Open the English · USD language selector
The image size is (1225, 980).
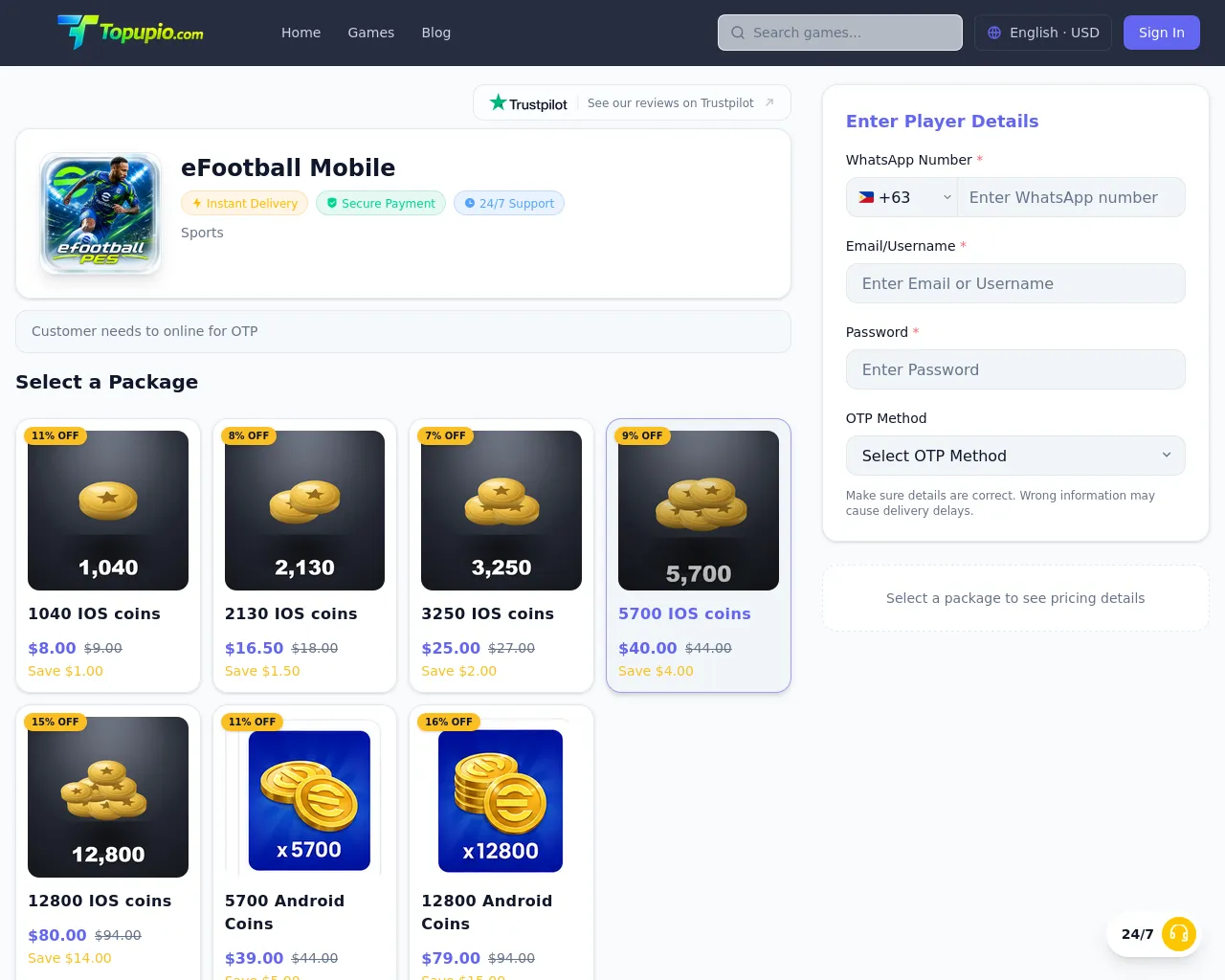1043,33
